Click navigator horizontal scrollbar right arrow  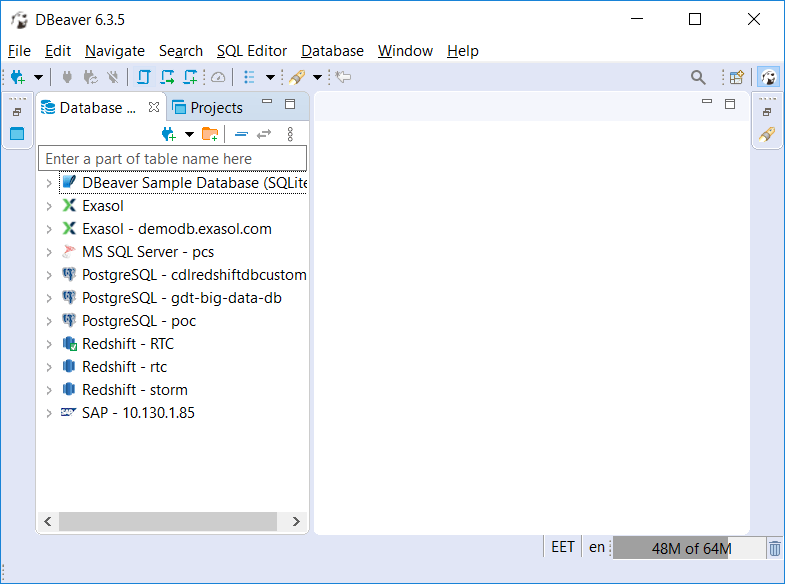pos(296,521)
